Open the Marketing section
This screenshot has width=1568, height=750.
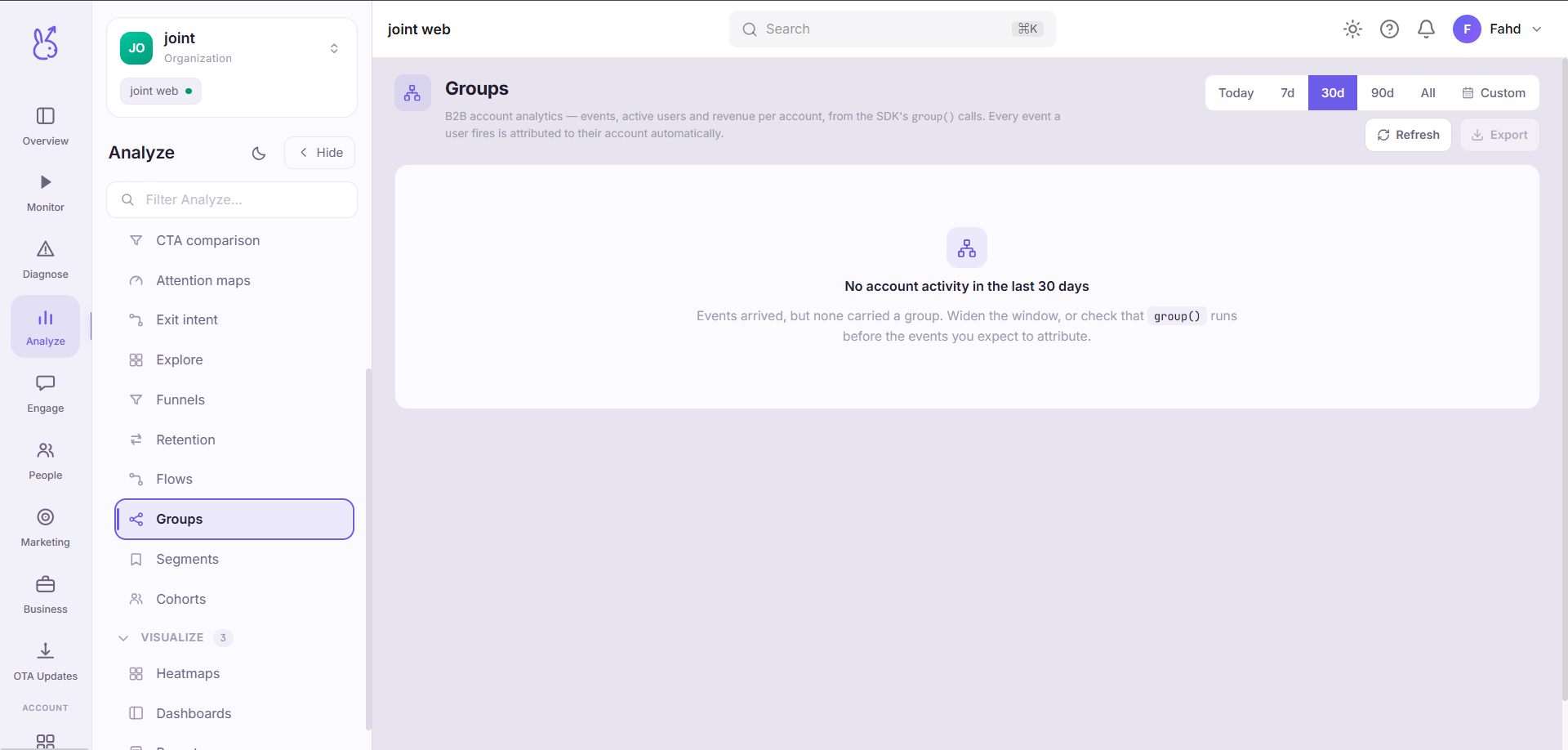click(x=46, y=529)
